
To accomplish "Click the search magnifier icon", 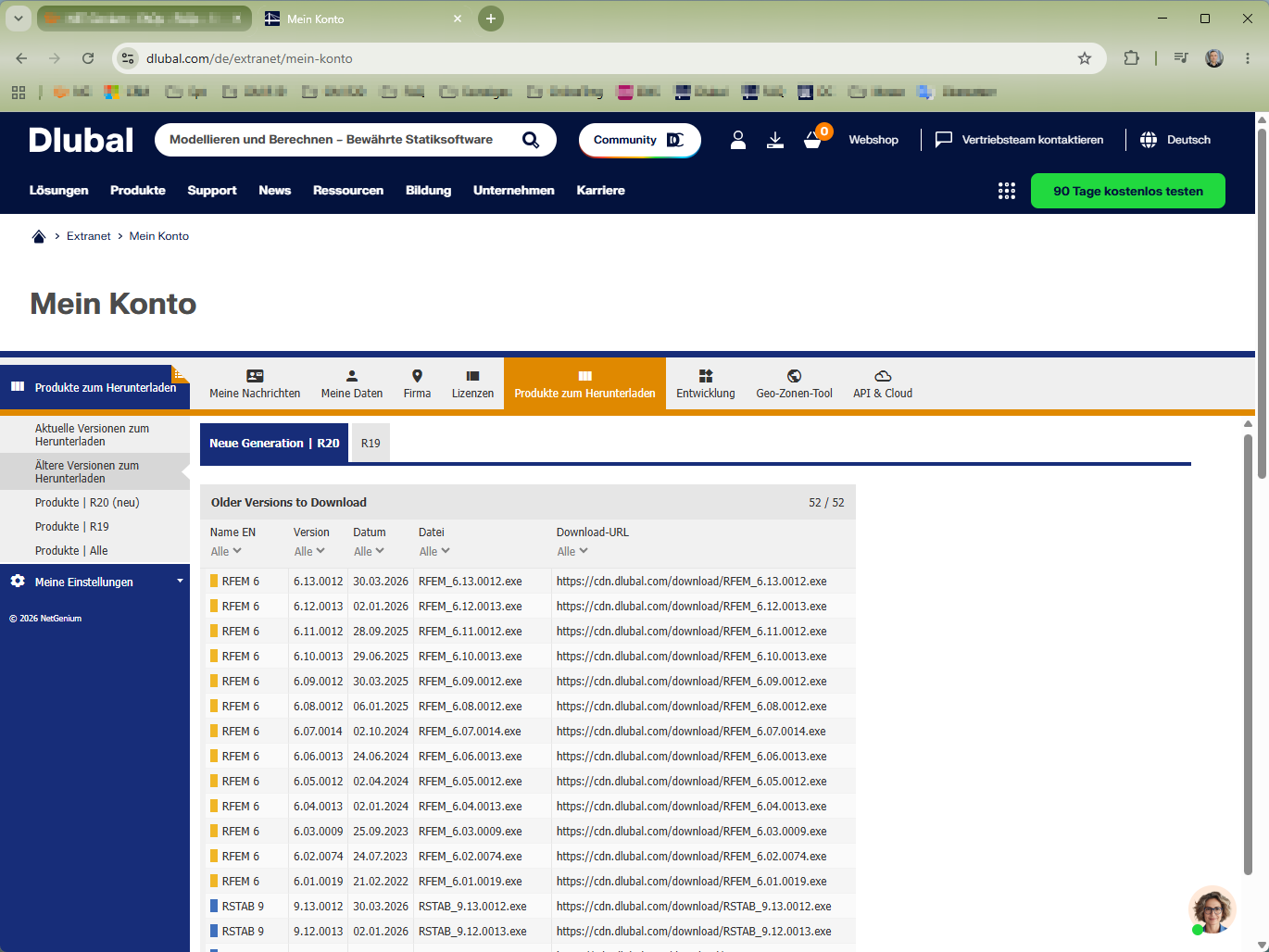I will (531, 140).
